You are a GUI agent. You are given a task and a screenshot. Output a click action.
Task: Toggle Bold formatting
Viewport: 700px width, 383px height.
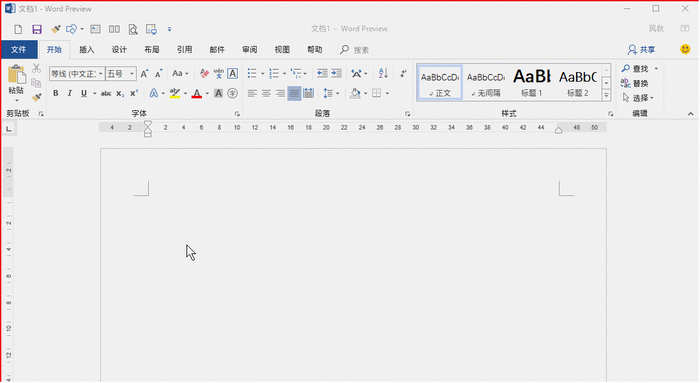(55, 93)
